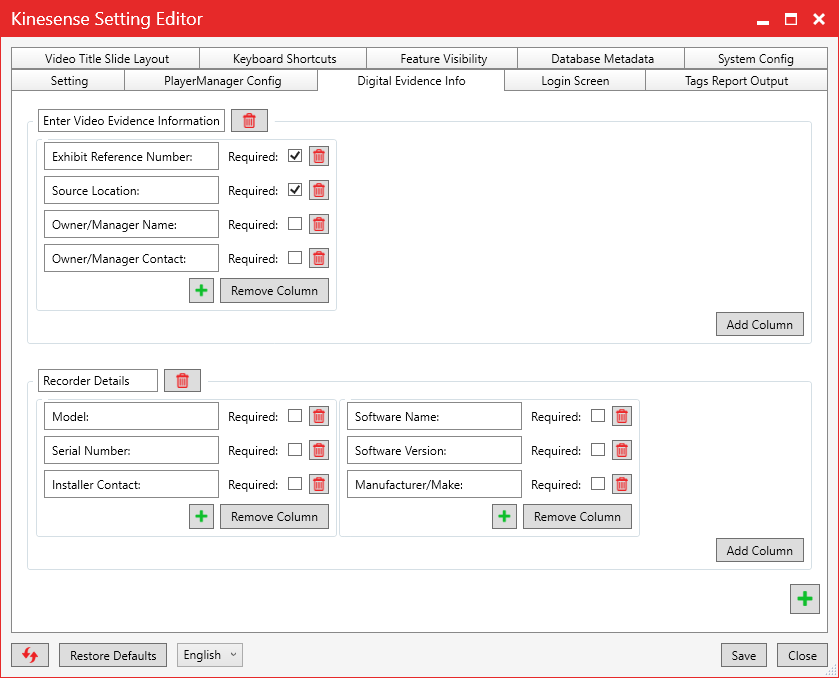839x678 pixels.
Task: Delete the Enter Video Evidence Information group
Action: [x=249, y=121]
